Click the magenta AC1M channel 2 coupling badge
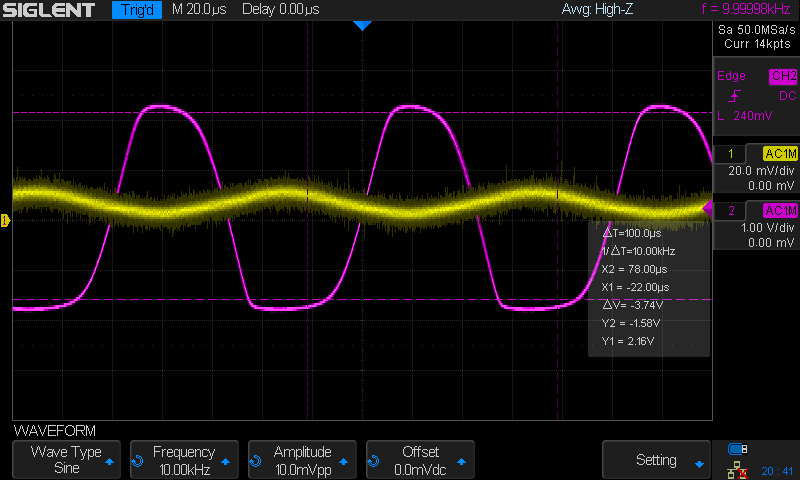 (x=780, y=211)
